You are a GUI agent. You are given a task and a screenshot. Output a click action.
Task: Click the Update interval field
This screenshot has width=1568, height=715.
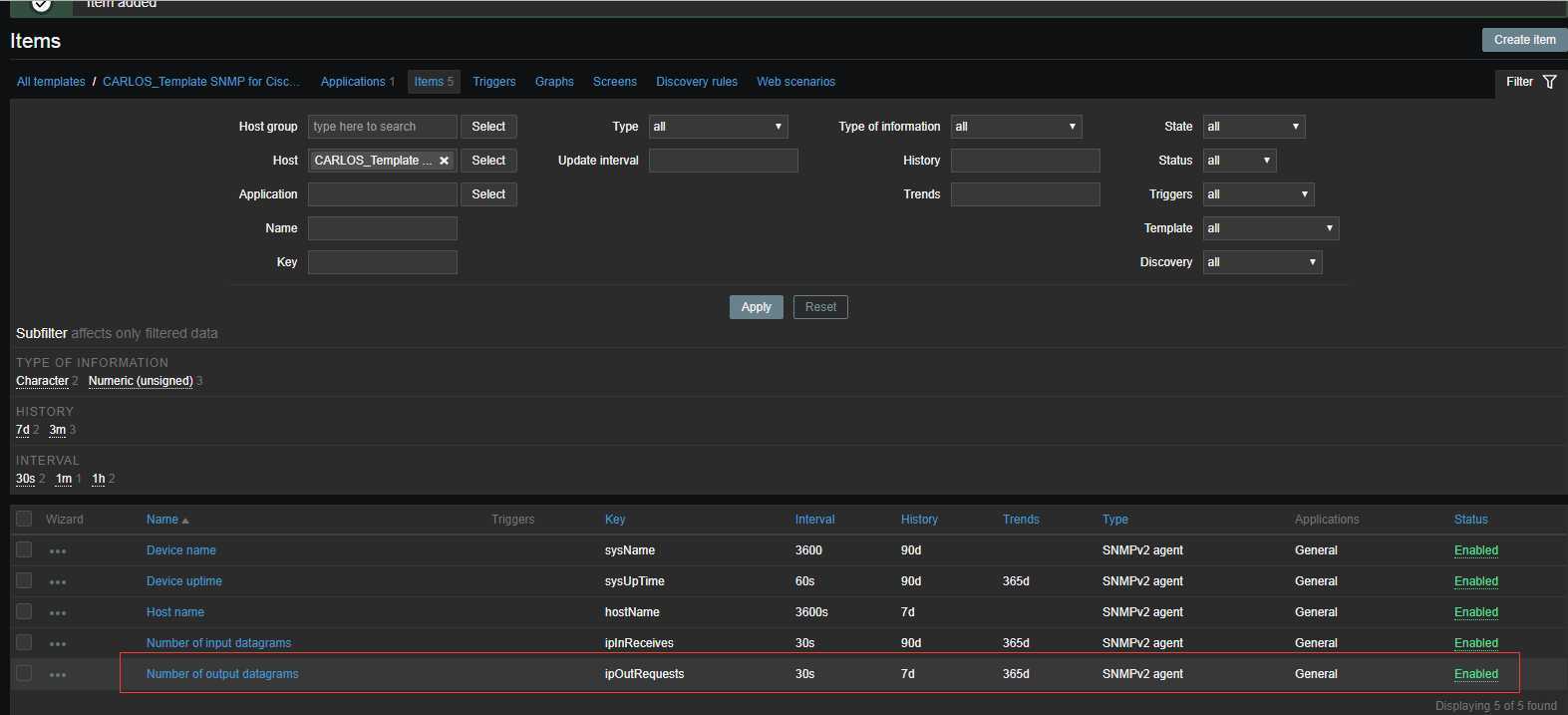pos(724,161)
